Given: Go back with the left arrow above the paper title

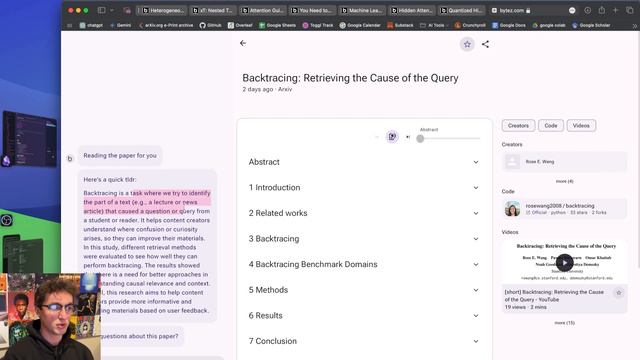Looking at the screenshot, I should point(243,43).
